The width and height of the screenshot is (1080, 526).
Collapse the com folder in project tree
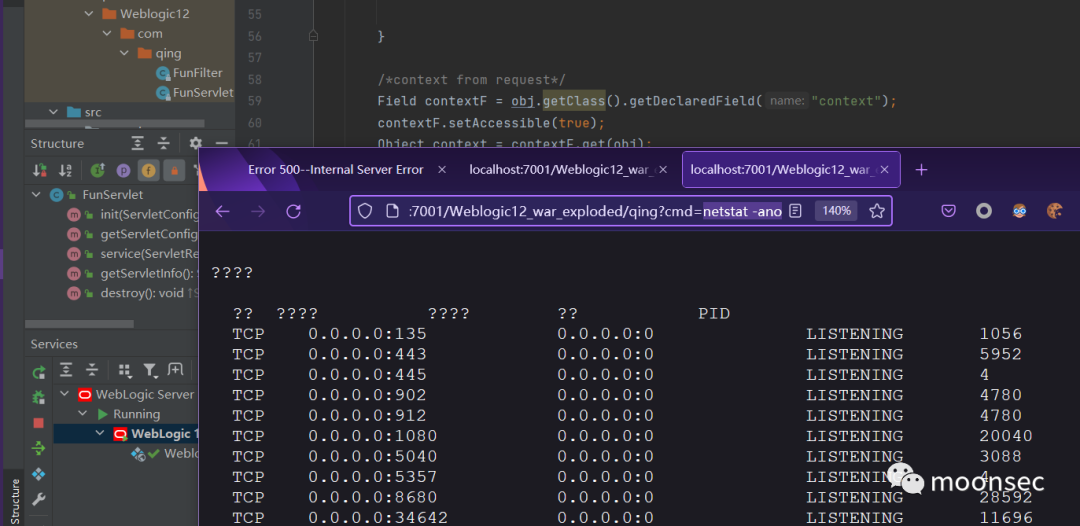point(106,33)
